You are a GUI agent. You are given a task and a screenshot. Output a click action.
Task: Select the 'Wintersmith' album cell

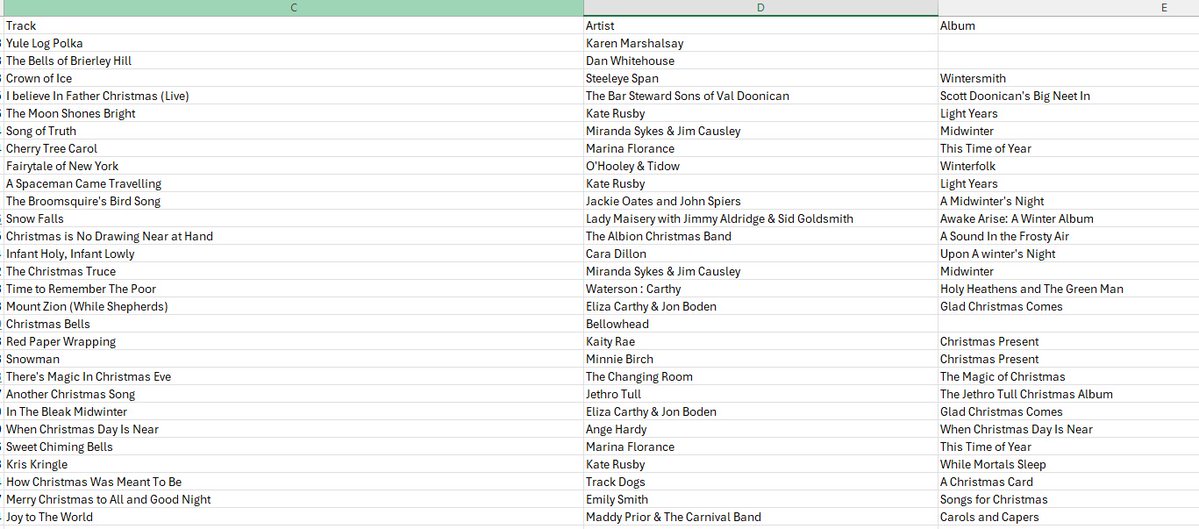click(1068, 78)
